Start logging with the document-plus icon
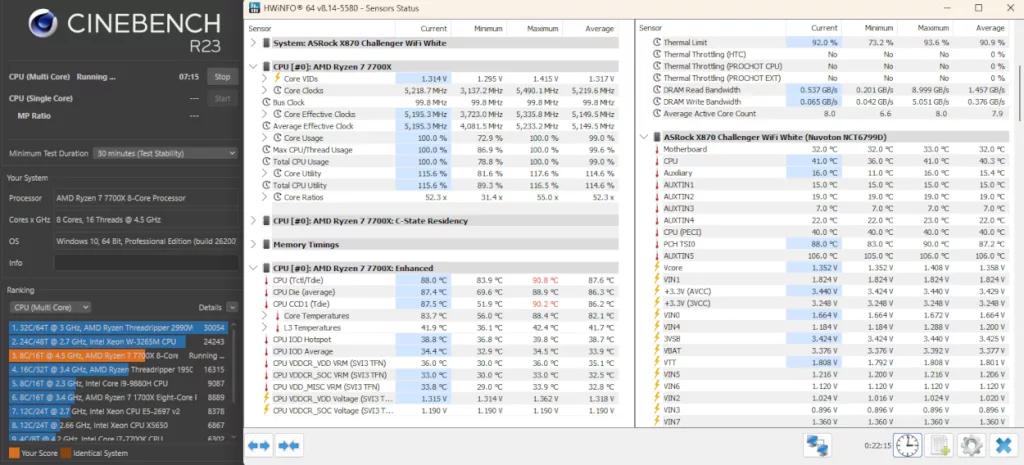The image size is (1024, 465). tap(940, 446)
